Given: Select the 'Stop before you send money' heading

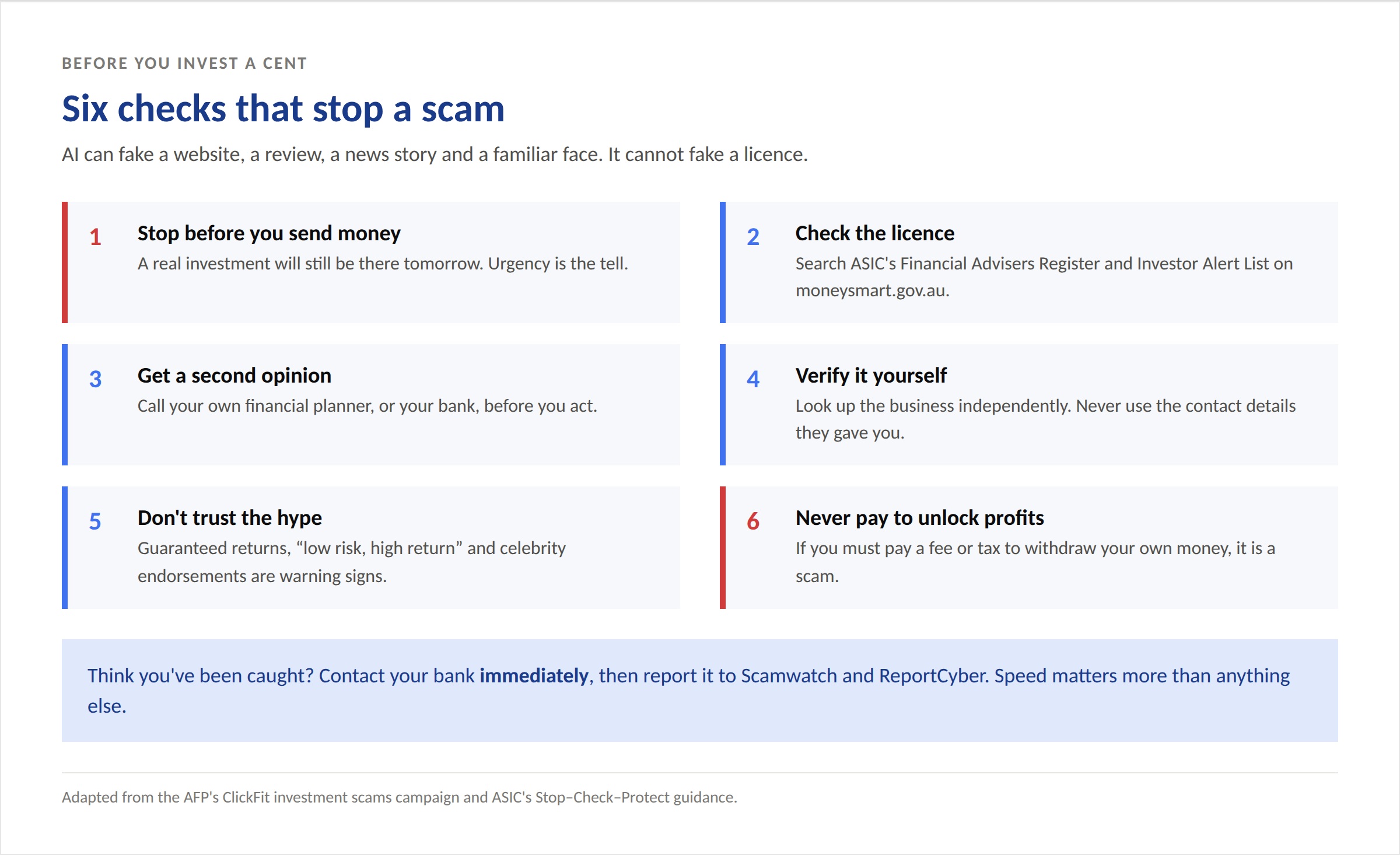Looking at the screenshot, I should point(269,233).
